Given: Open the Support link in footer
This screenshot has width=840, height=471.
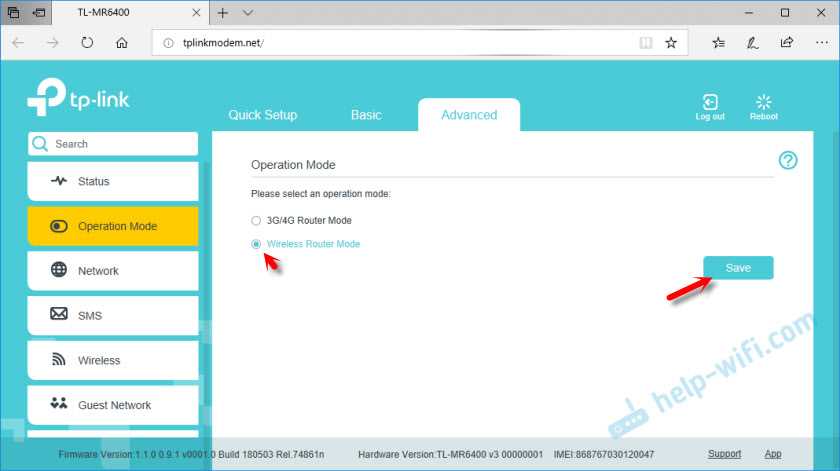Looking at the screenshot, I should pyautogui.click(x=724, y=454).
